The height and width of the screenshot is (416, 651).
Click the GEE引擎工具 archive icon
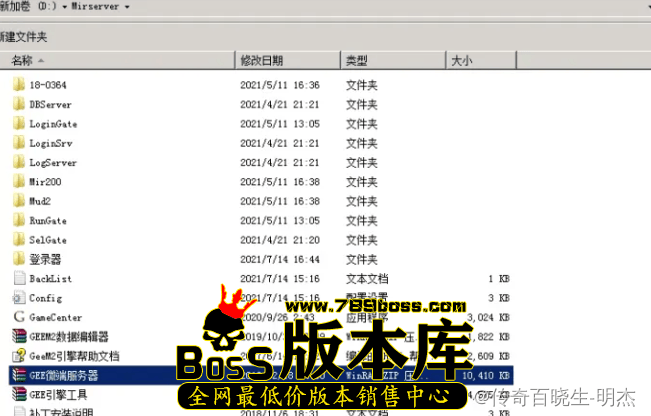click(x=18, y=395)
